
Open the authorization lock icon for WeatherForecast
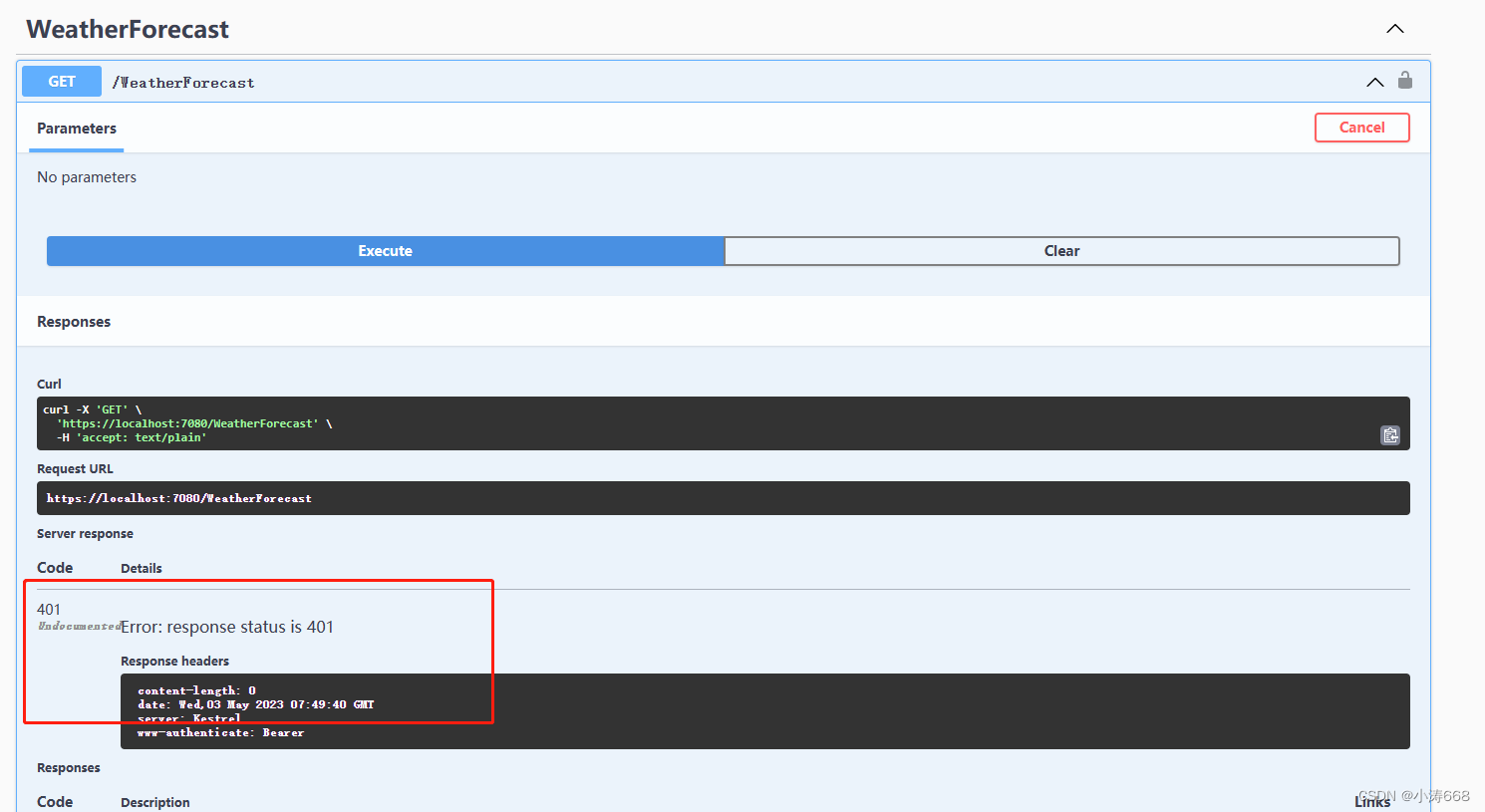point(1405,81)
